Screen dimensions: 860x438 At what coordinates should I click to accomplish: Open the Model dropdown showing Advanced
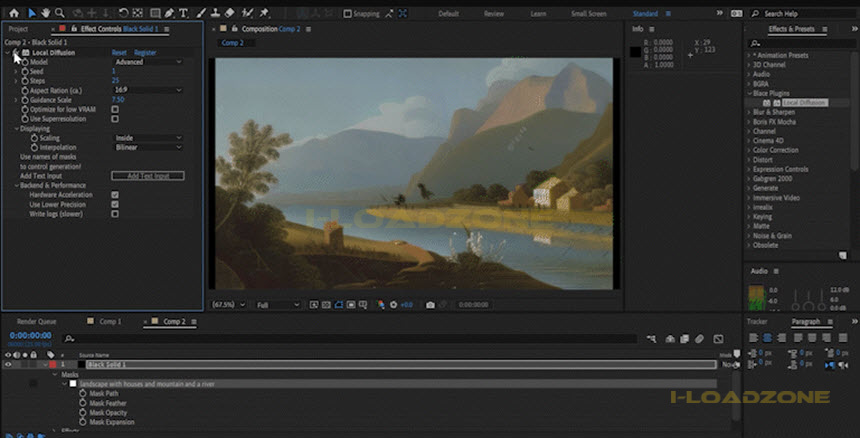tap(148, 62)
